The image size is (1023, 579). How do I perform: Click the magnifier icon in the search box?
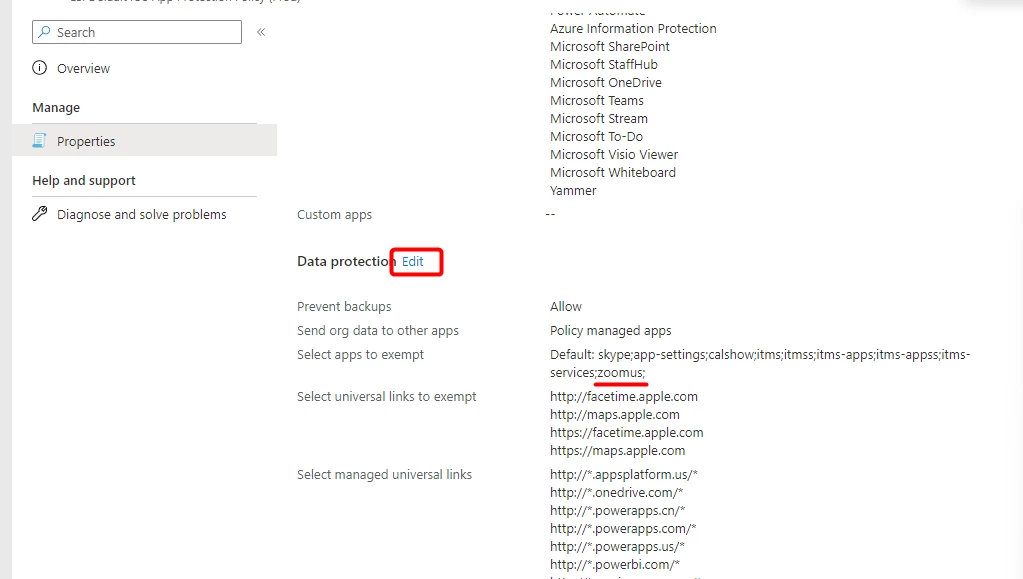[x=44, y=32]
